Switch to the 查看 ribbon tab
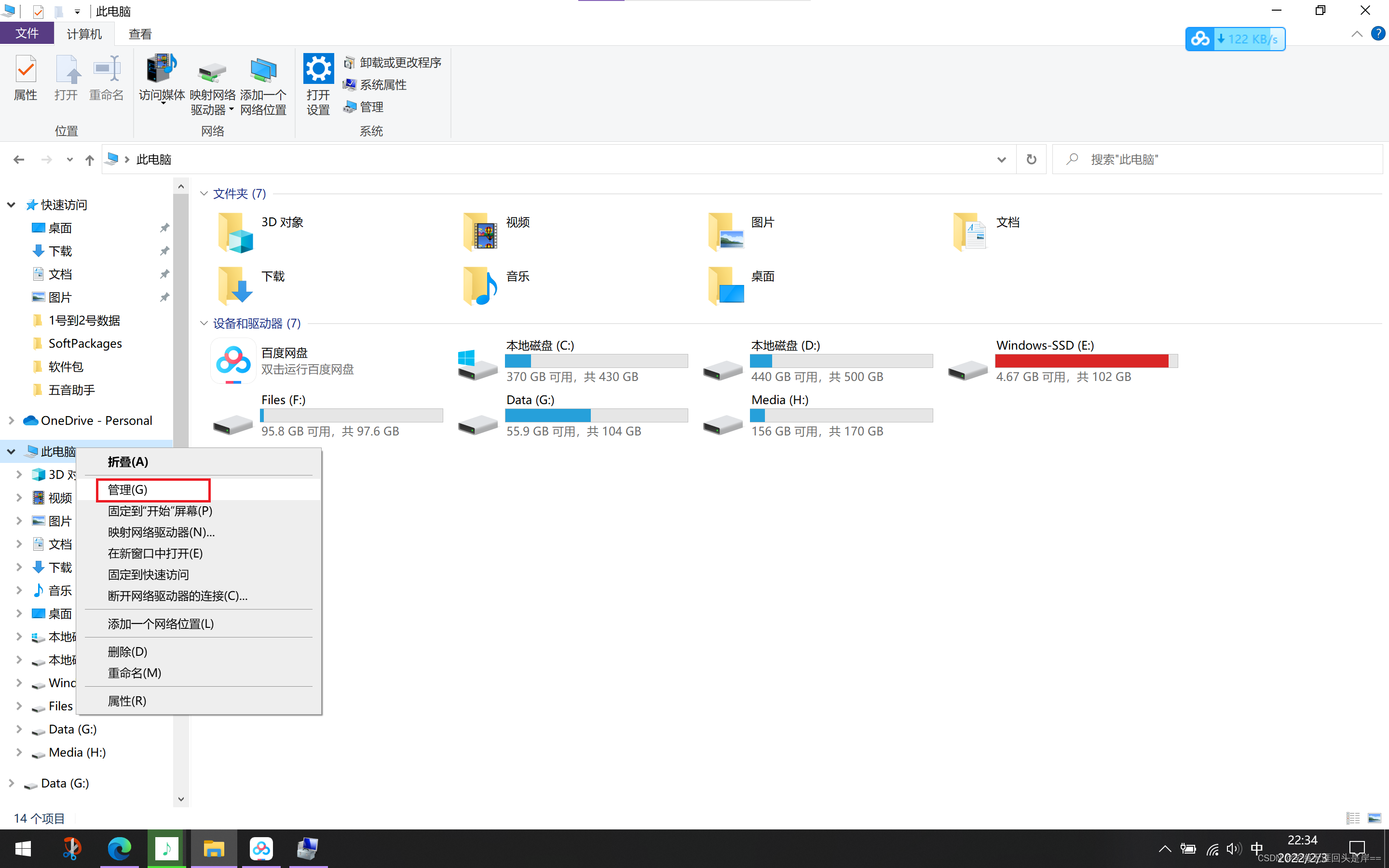This screenshot has width=1389, height=868. [139, 34]
